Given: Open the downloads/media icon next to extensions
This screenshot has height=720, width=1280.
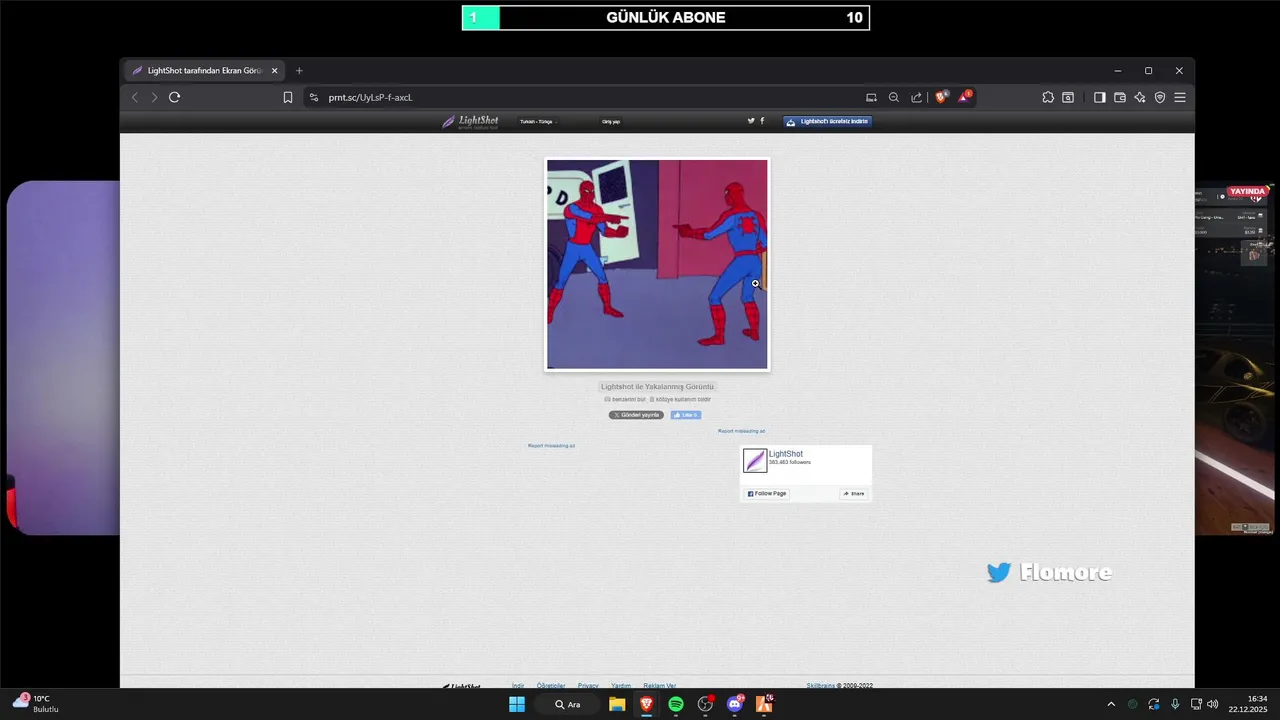Looking at the screenshot, I should 1068,97.
